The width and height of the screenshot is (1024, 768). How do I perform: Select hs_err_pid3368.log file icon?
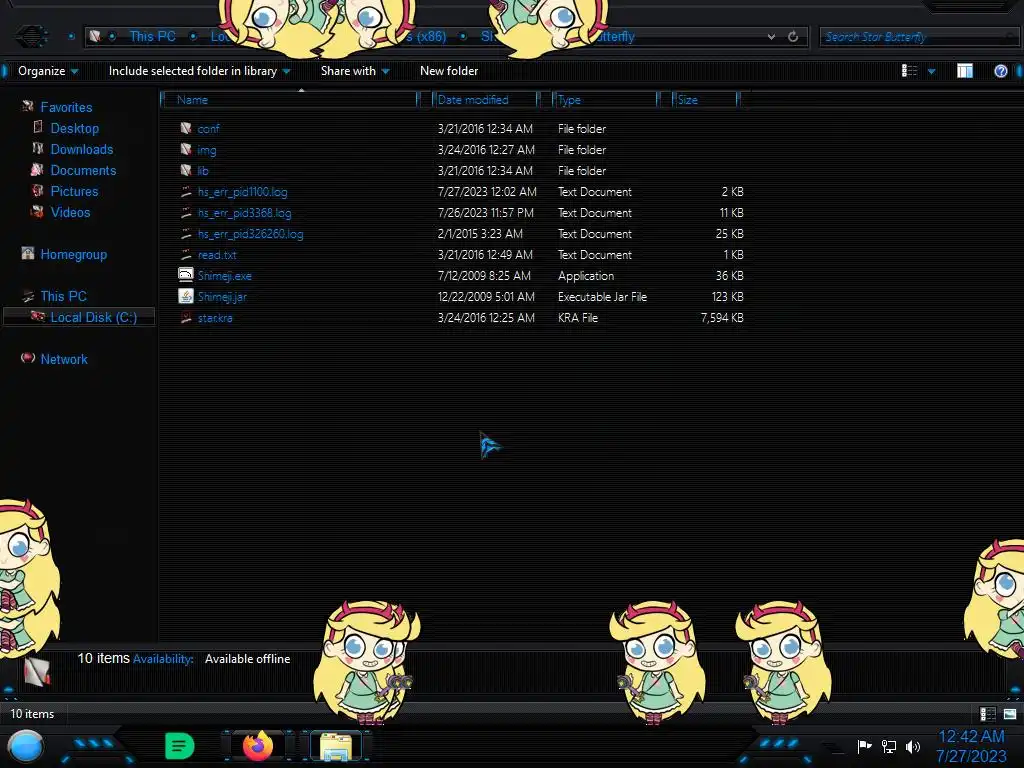point(185,212)
